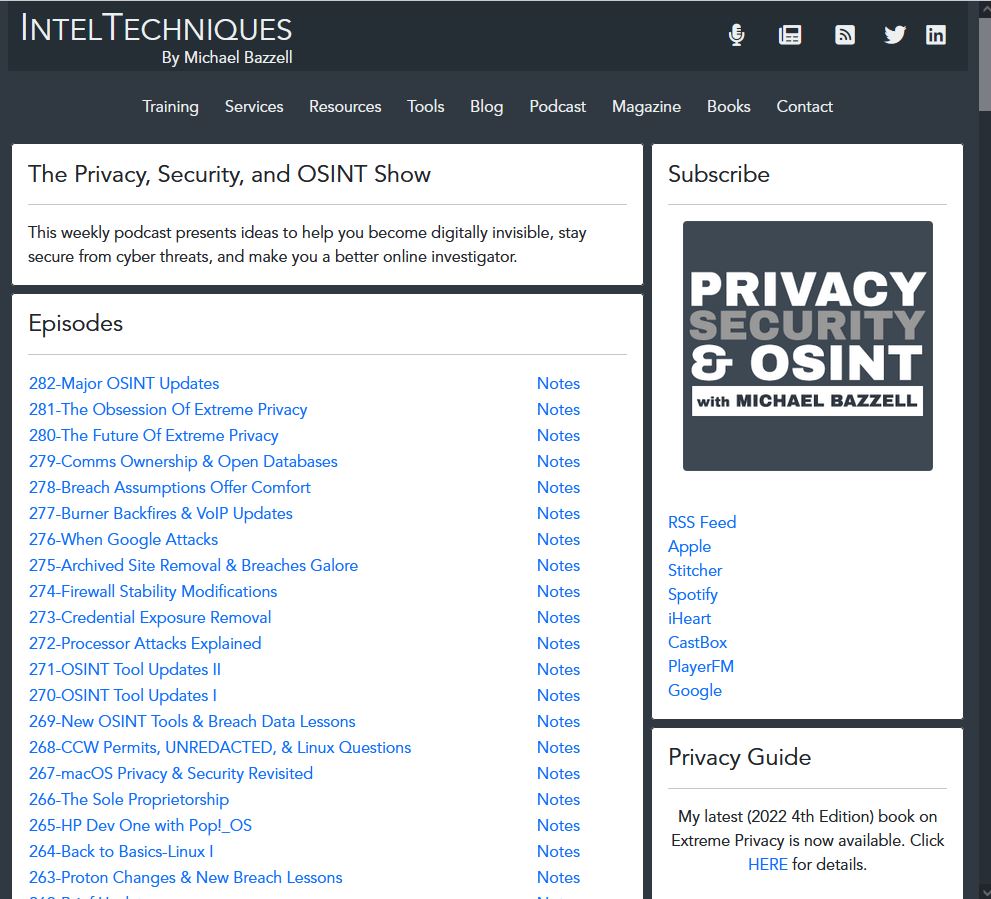Open episode 270-OSINT Tool Updates I
Screen dimensions: 991x899
point(123,695)
